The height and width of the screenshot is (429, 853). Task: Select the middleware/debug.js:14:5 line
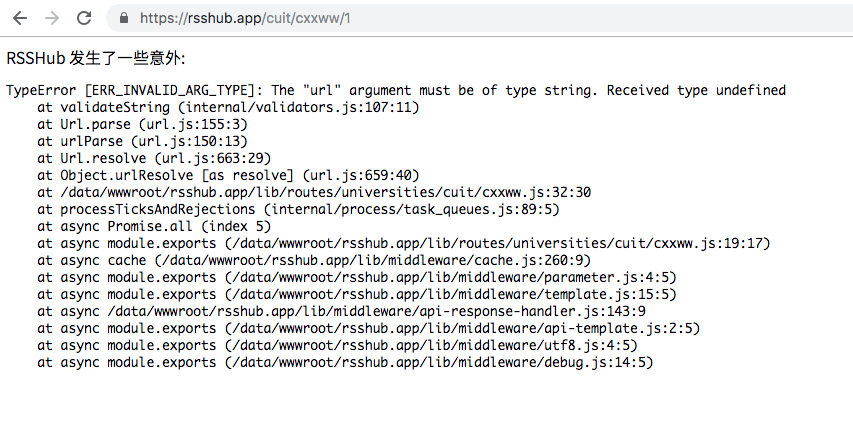coord(345,362)
